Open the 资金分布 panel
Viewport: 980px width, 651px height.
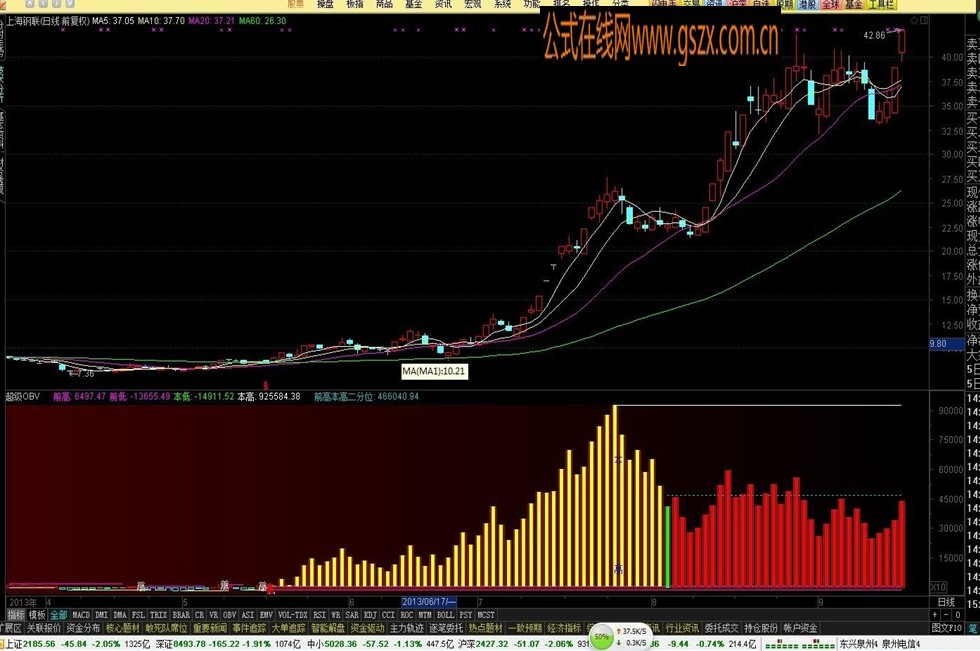click(x=83, y=627)
